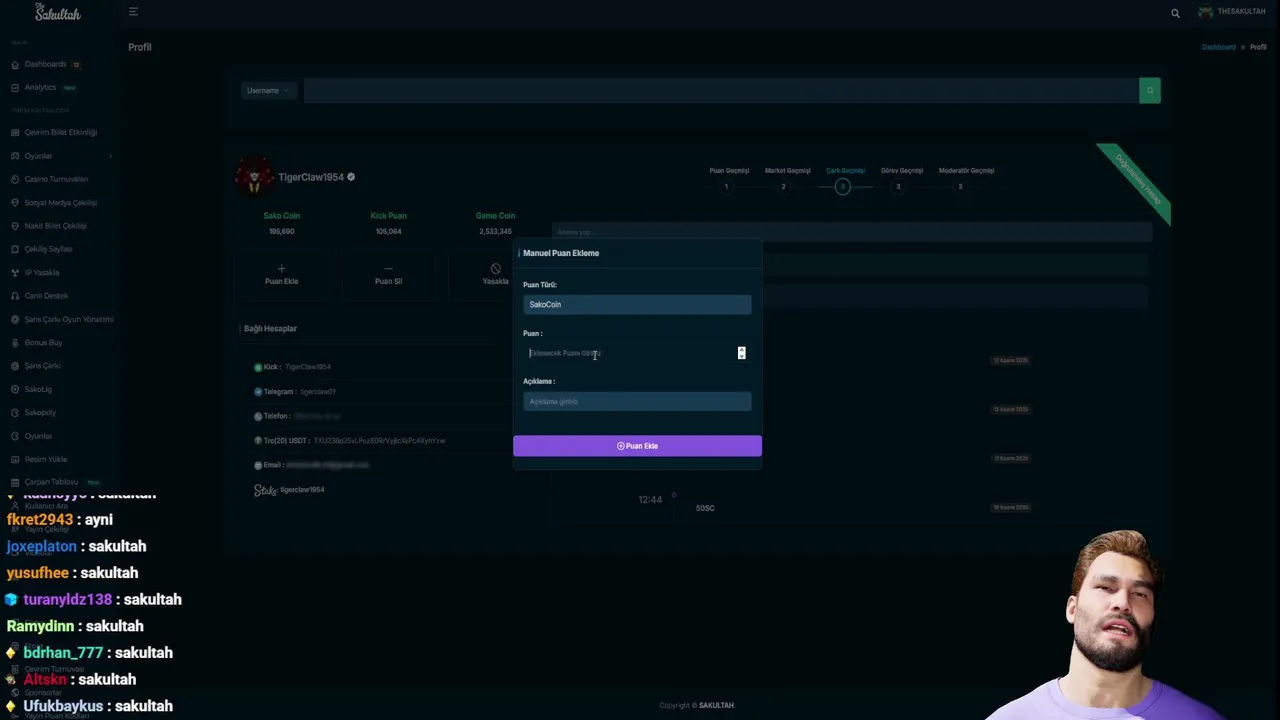Click the Açıklama description input
This screenshot has width=1280, height=720.
637,401
